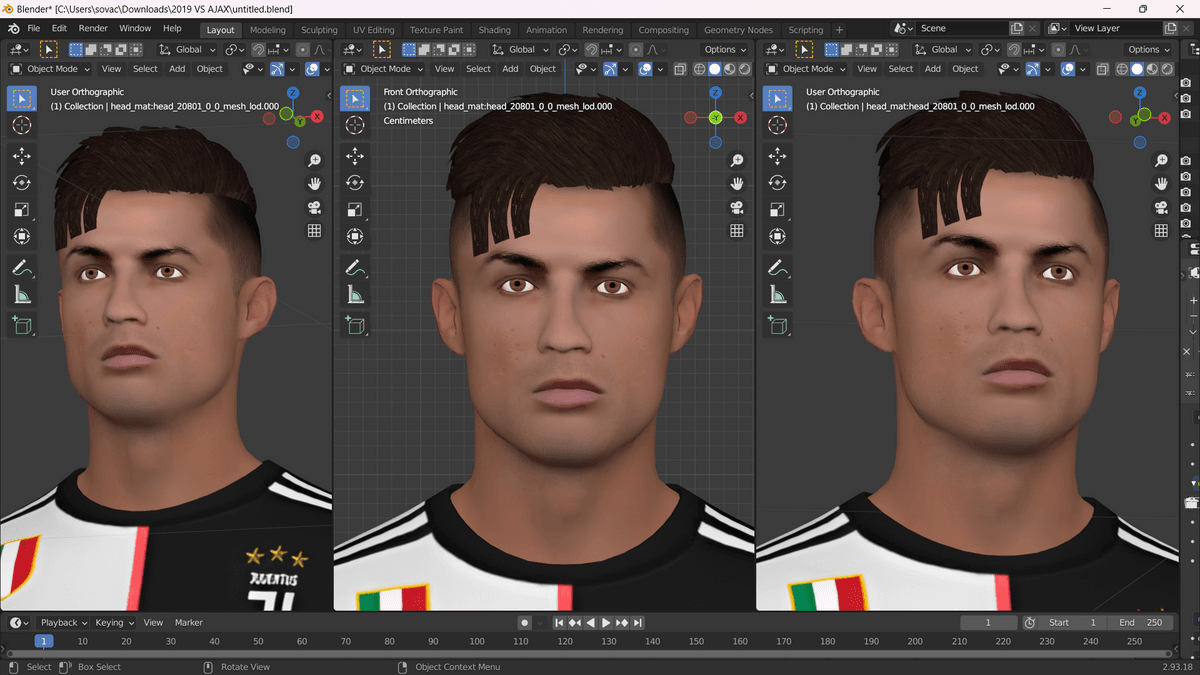
Task: Open the Global orientation dropdown in the middle viewport
Action: 513,49
